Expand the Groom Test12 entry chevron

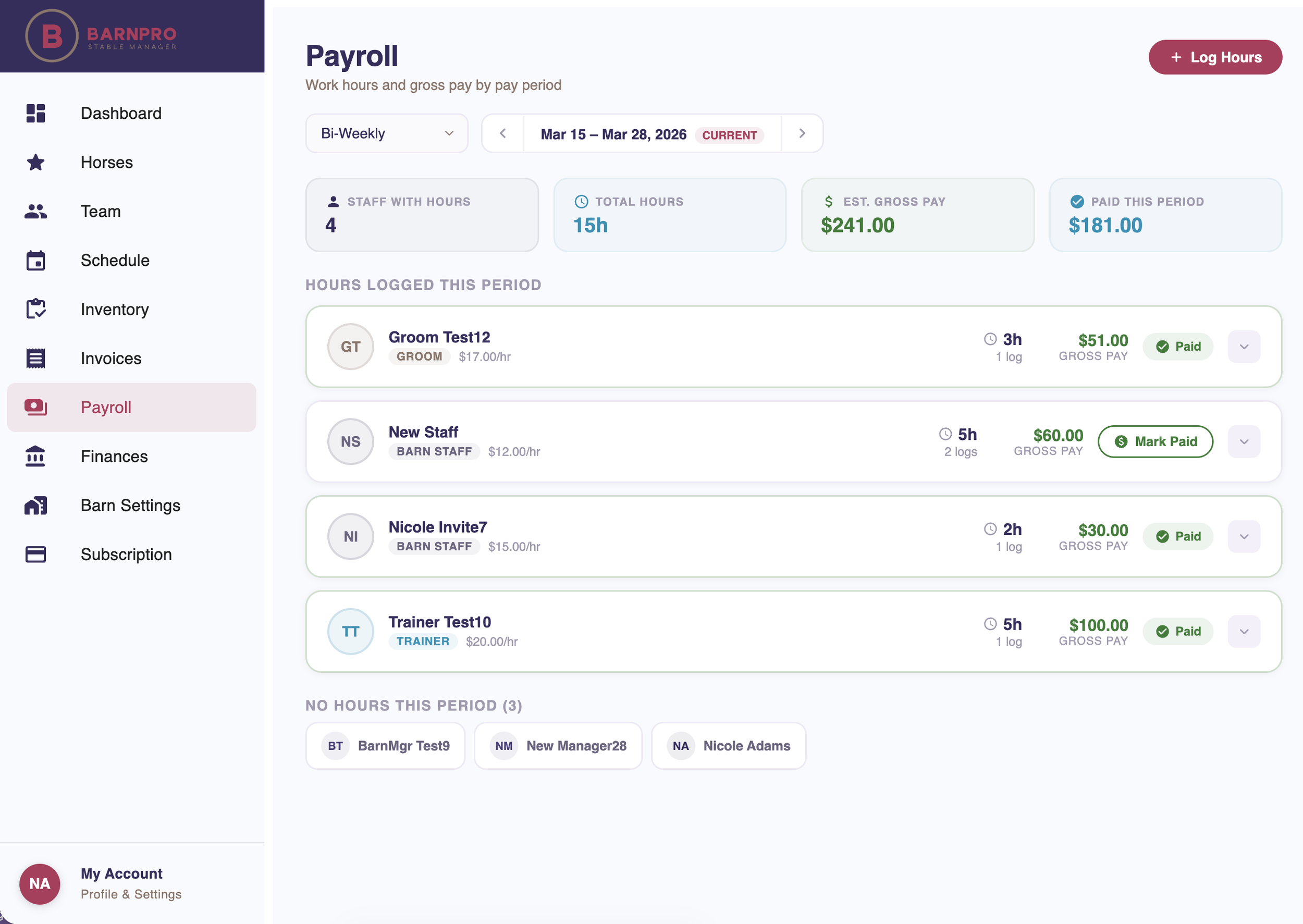click(1244, 346)
